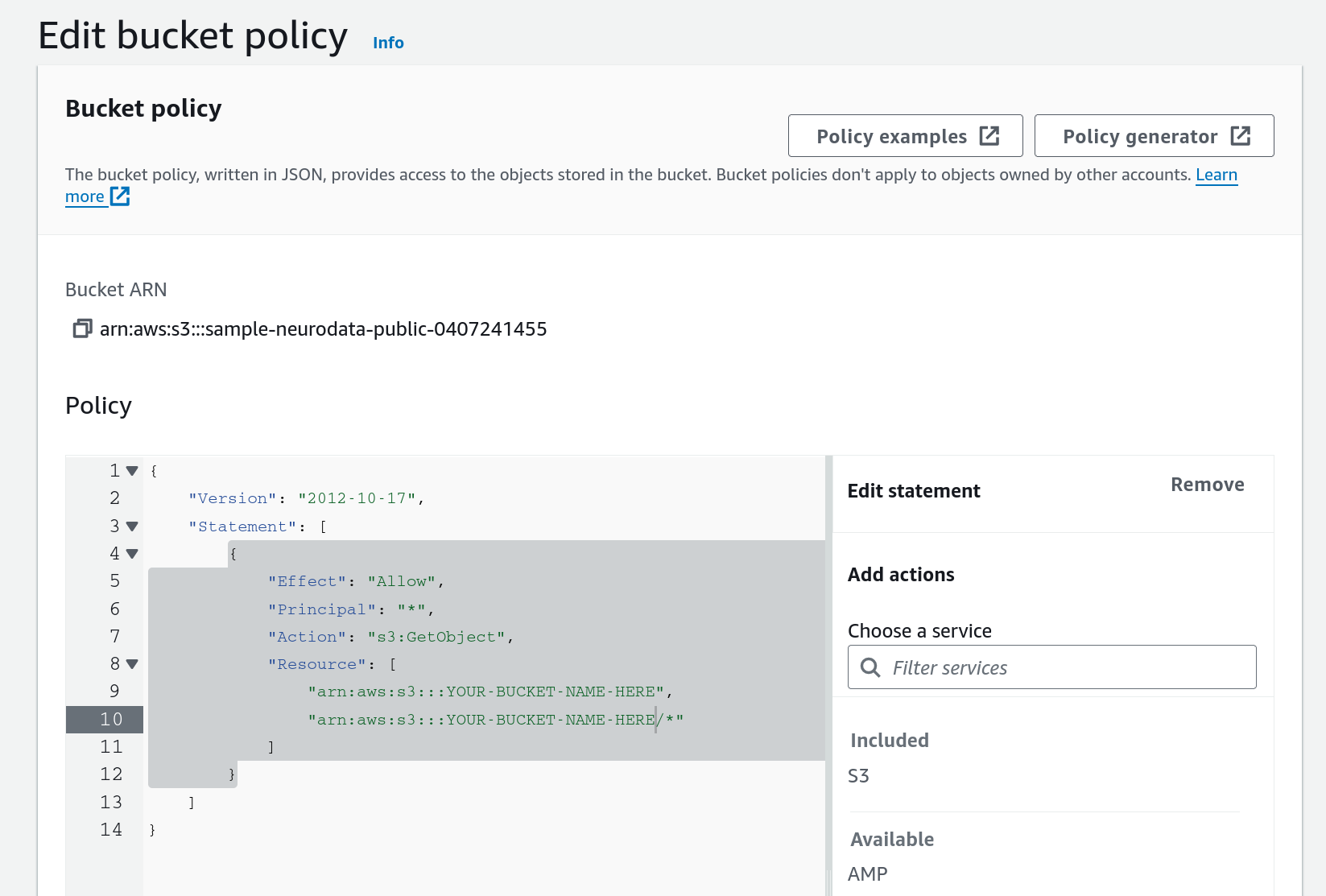Collapse the statement block on line 4
The width and height of the screenshot is (1326, 896).
click(x=131, y=553)
